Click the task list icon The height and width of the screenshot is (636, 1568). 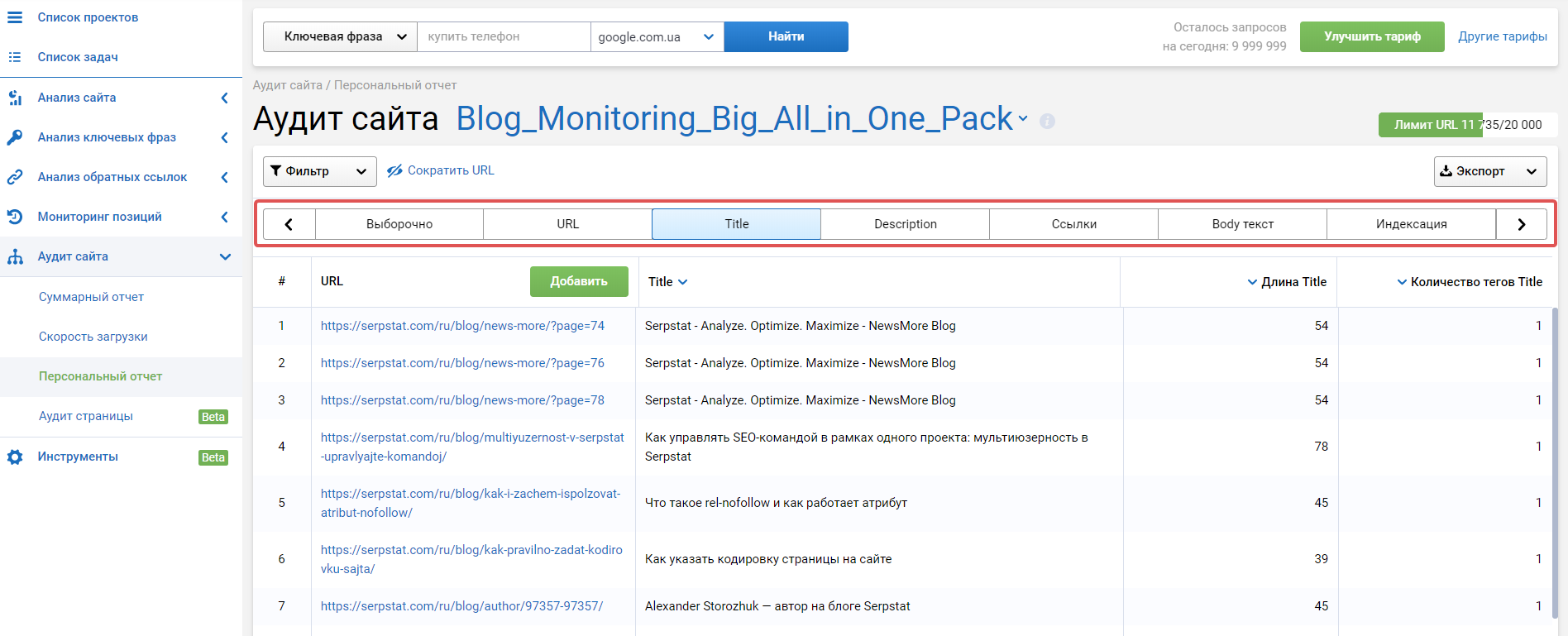click(x=15, y=57)
